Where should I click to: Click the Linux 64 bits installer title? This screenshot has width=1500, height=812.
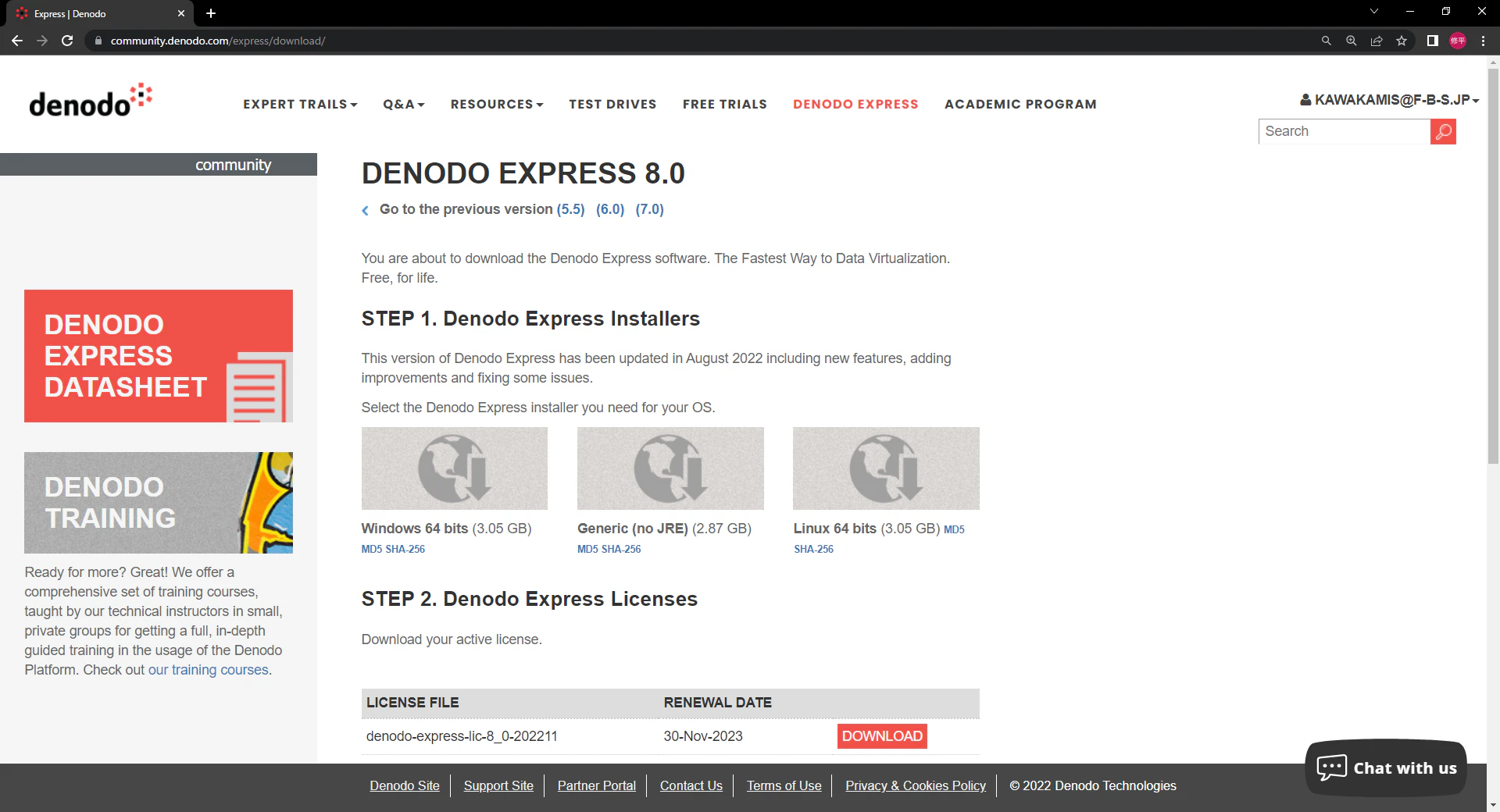tap(835, 529)
